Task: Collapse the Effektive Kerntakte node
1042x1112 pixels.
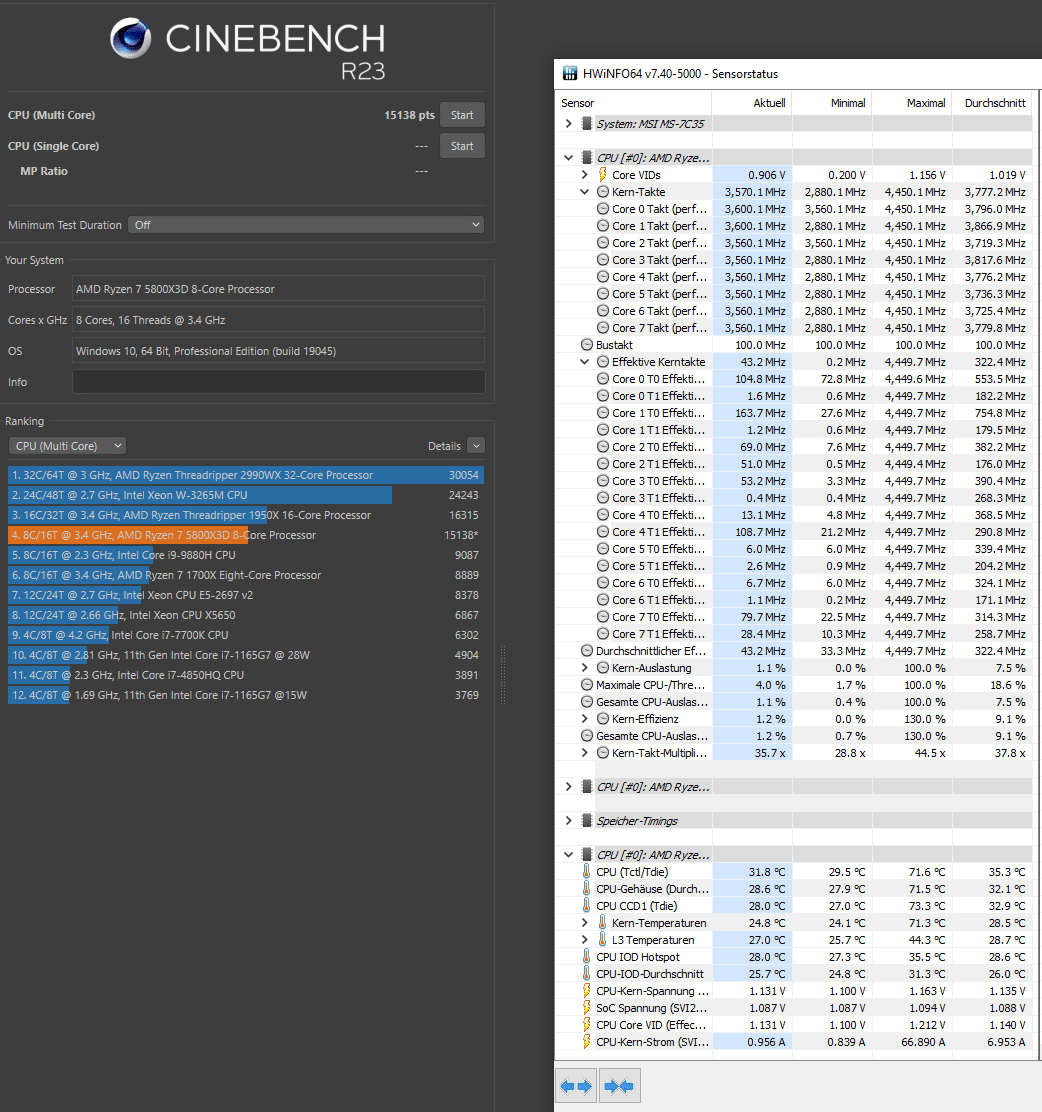Action: point(584,362)
